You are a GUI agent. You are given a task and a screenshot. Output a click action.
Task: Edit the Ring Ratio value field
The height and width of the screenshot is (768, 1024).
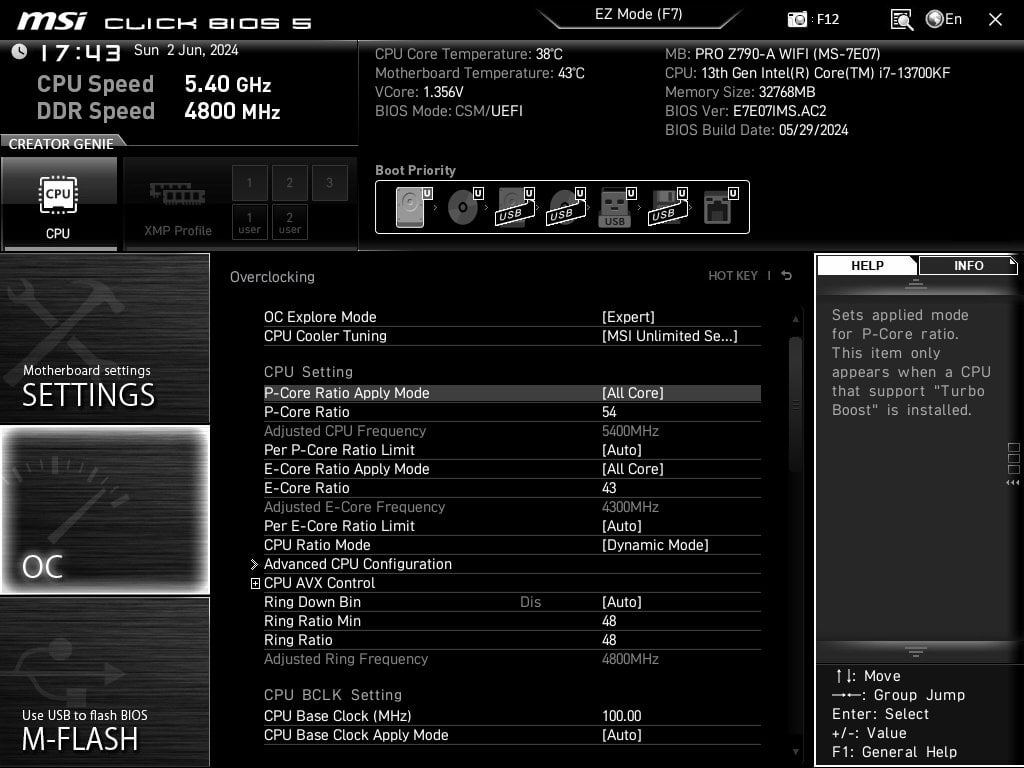[x=609, y=639]
